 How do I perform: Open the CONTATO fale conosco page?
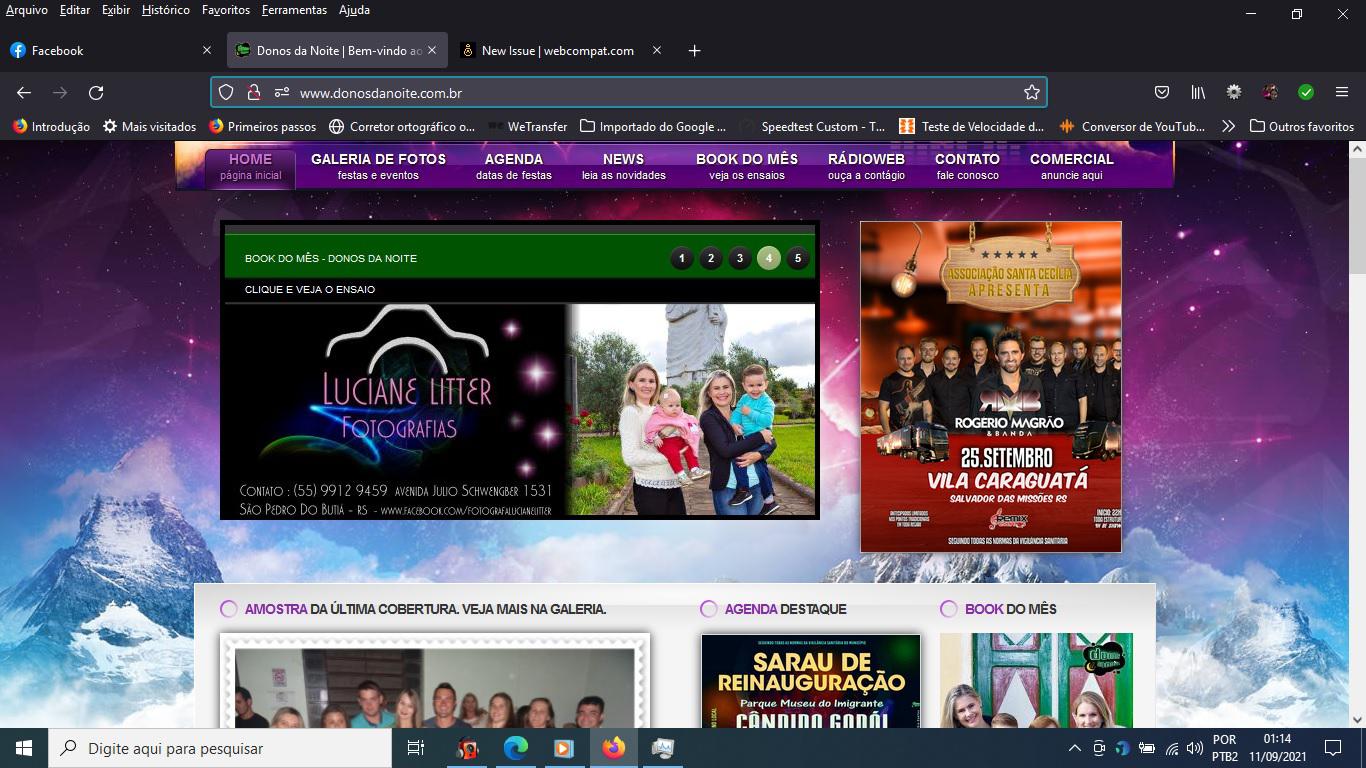pos(967,167)
